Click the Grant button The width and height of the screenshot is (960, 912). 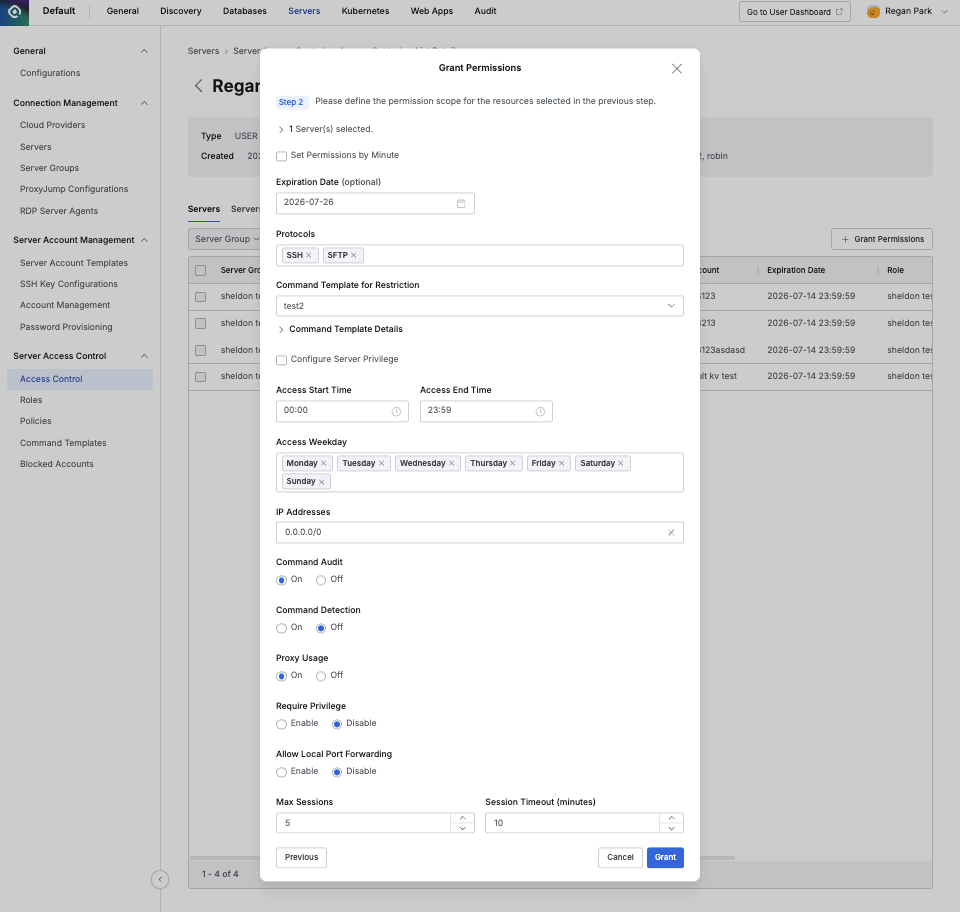point(664,857)
